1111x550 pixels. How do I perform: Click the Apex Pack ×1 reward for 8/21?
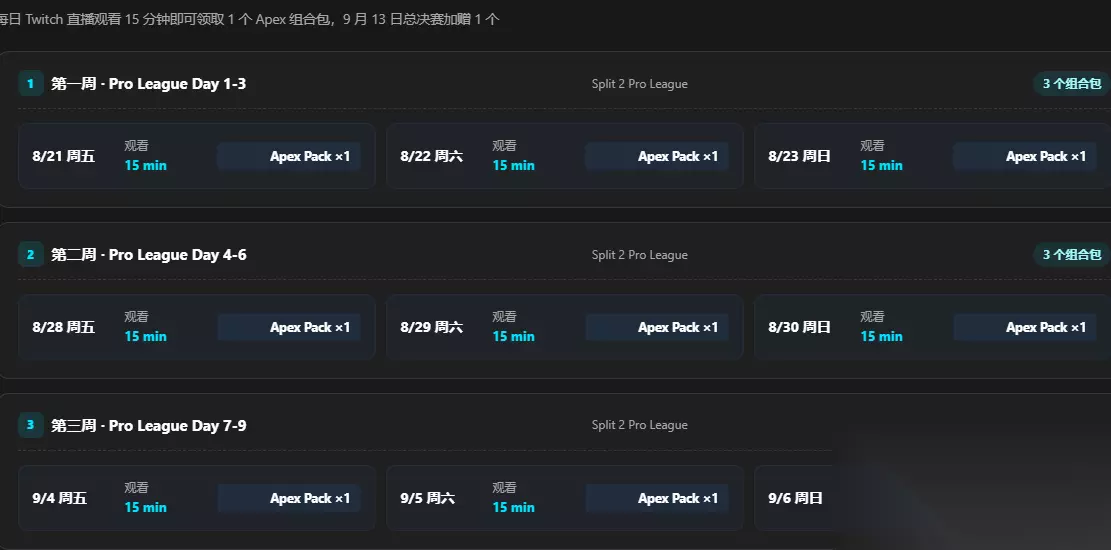[x=289, y=156]
